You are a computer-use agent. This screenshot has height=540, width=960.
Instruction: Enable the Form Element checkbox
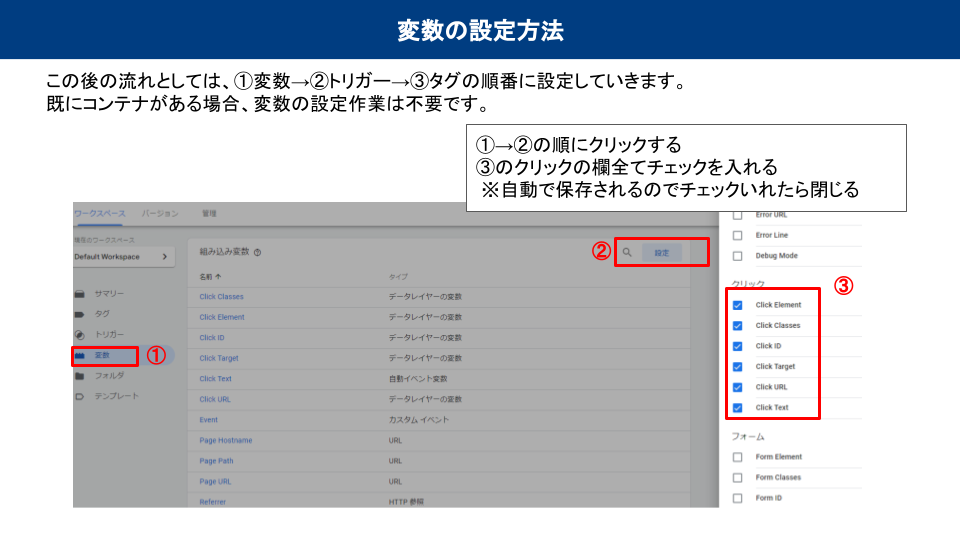[738, 457]
